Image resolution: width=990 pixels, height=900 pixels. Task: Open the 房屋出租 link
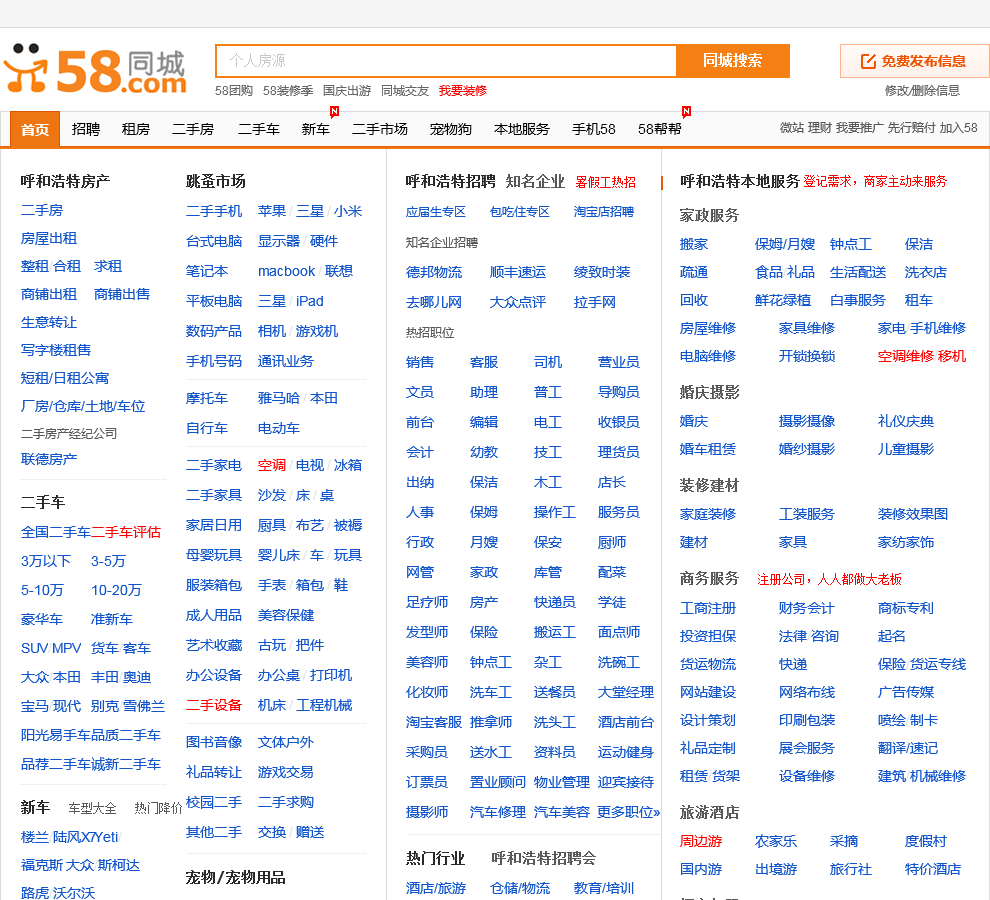pyautogui.click(x=49, y=239)
